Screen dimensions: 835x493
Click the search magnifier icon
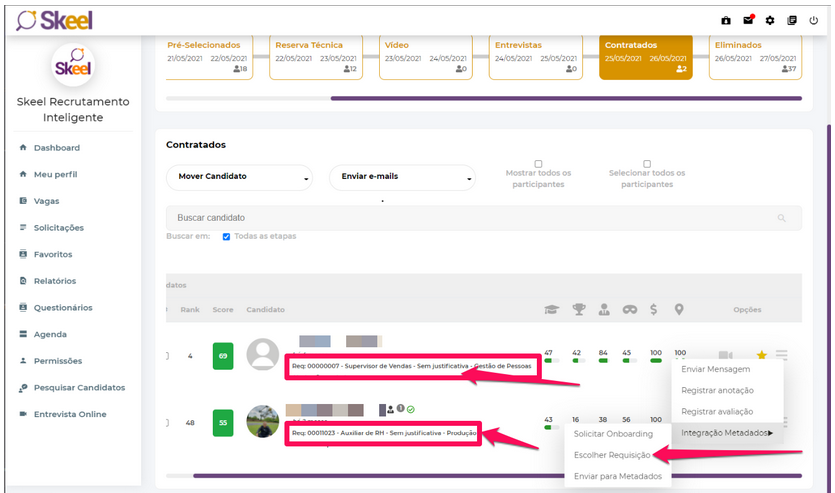(782, 218)
